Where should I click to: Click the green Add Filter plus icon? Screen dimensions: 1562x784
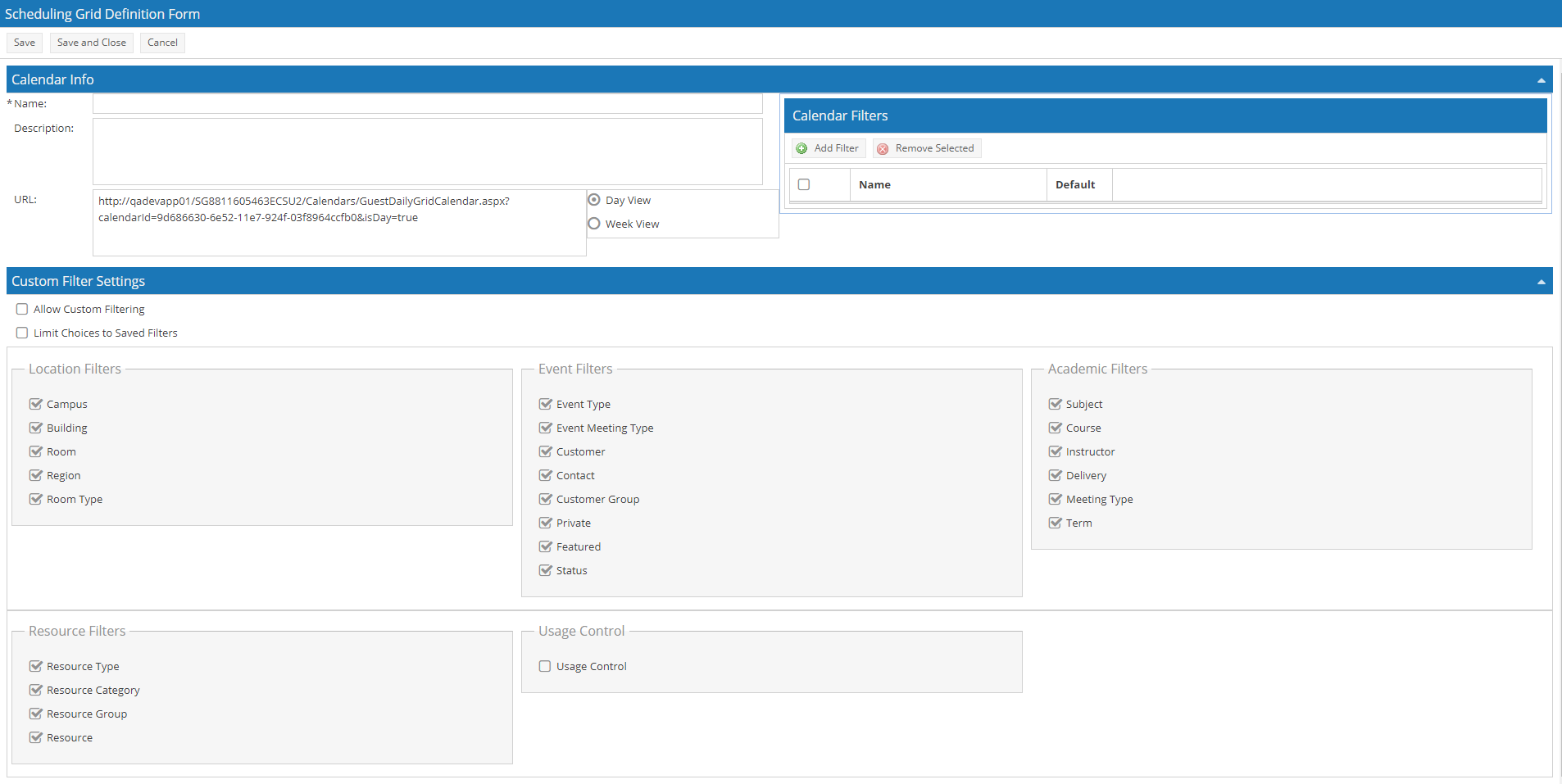pyautogui.click(x=801, y=148)
